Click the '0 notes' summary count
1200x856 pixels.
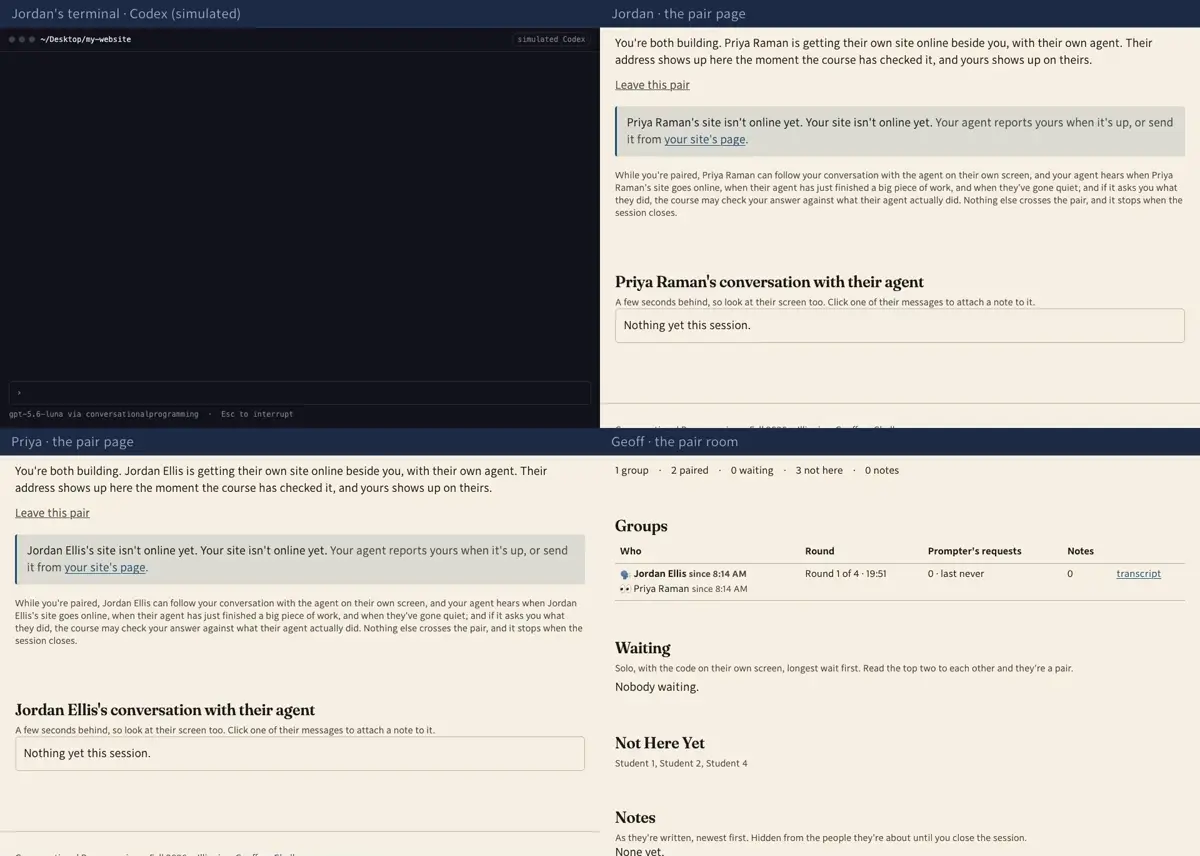(882, 470)
